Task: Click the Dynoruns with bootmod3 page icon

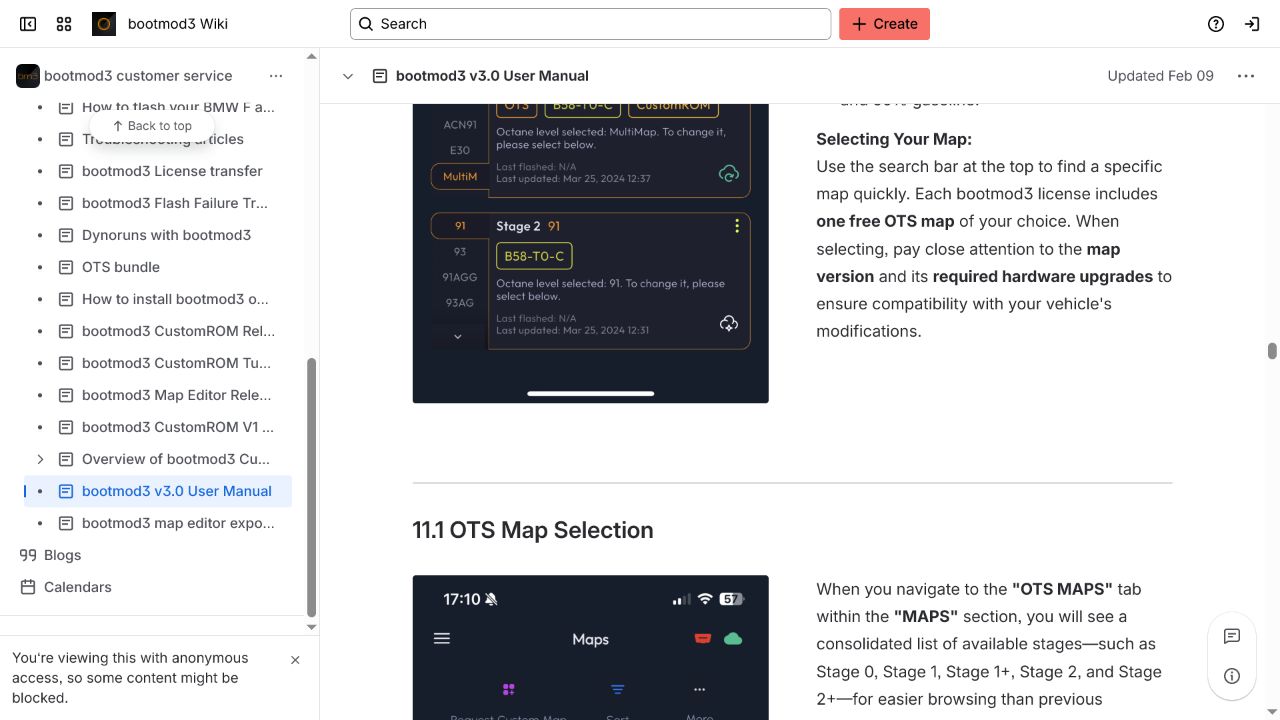Action: point(66,235)
